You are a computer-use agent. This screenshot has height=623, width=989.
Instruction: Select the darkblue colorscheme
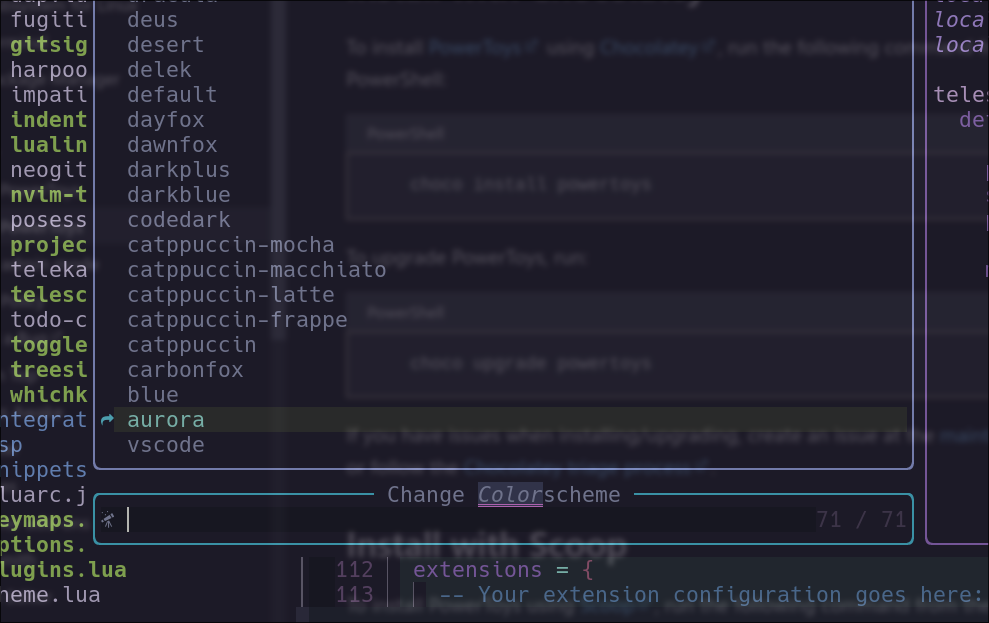point(179,195)
